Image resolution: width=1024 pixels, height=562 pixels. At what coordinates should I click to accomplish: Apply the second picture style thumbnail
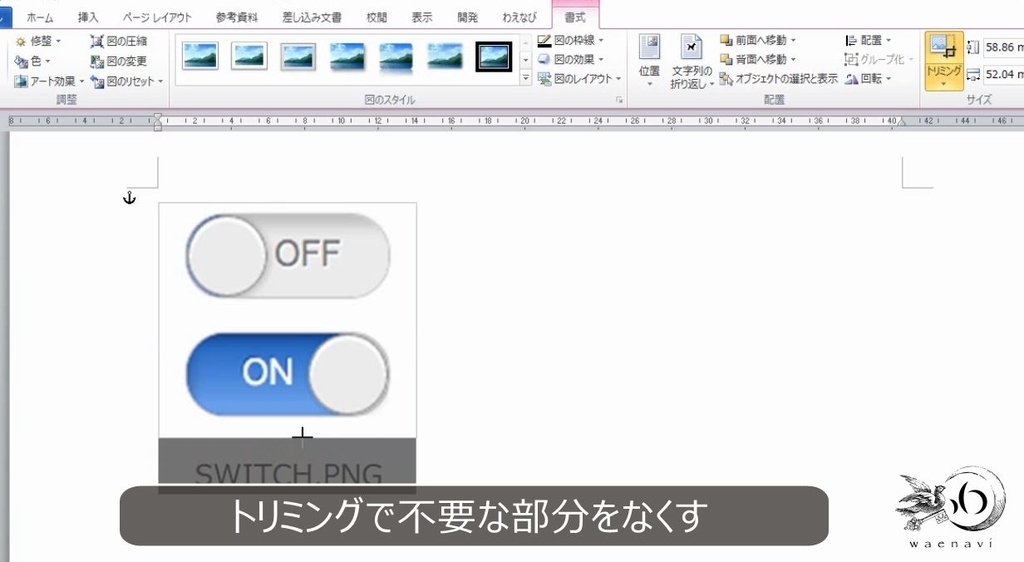click(x=249, y=56)
